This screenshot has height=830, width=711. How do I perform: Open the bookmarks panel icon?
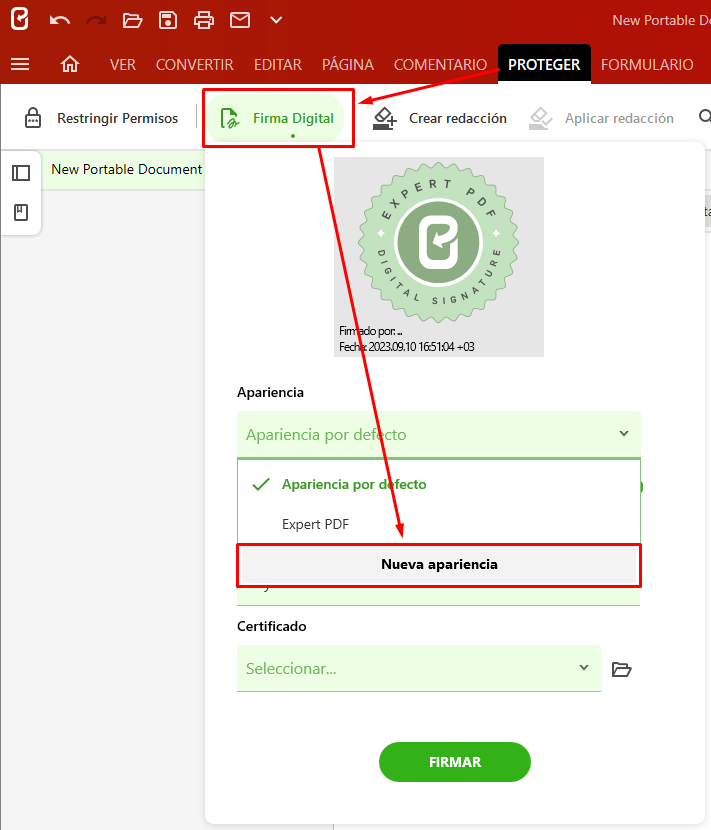21,213
